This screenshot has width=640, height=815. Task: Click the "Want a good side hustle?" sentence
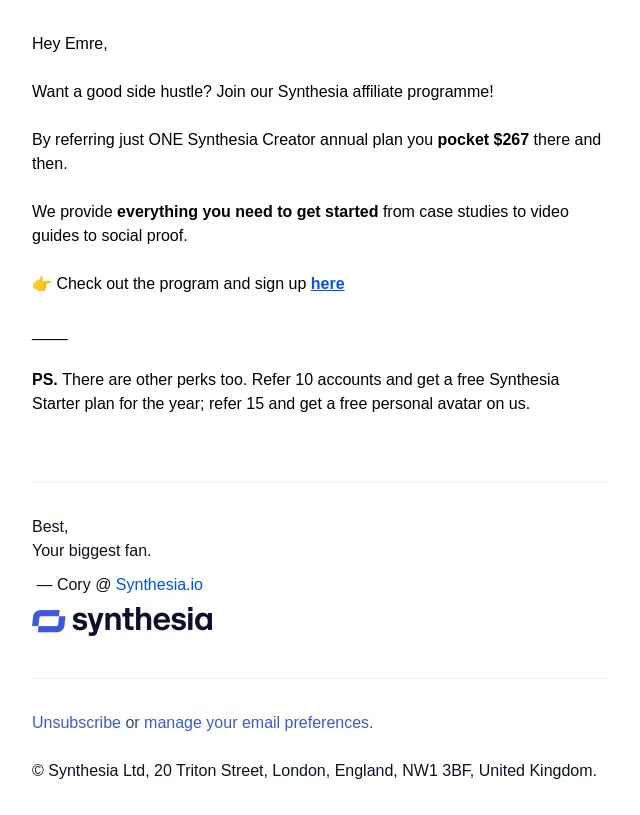click(122, 91)
